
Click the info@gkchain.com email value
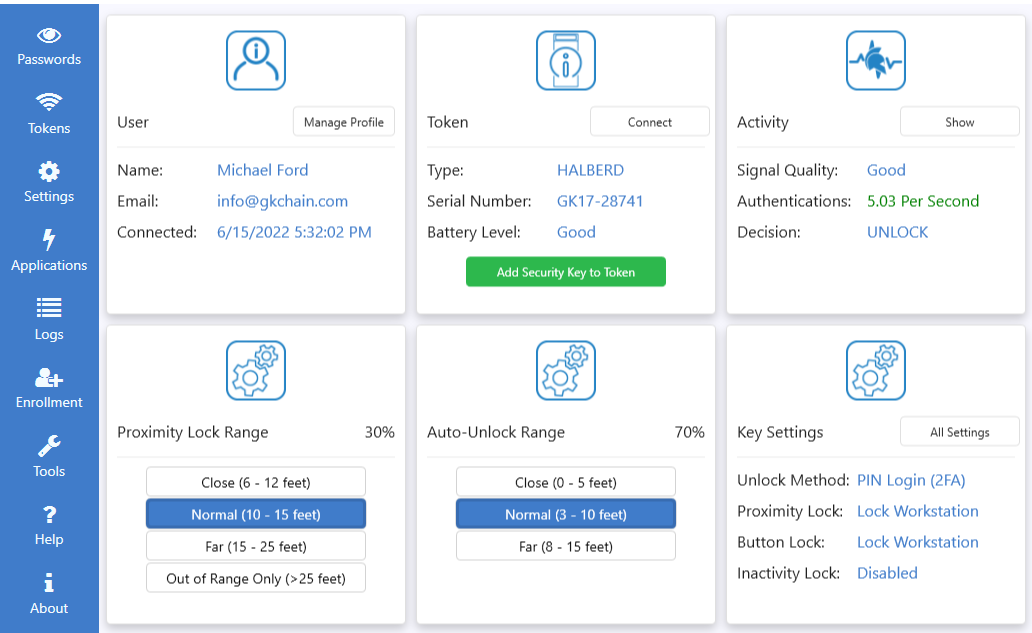[x=283, y=201]
